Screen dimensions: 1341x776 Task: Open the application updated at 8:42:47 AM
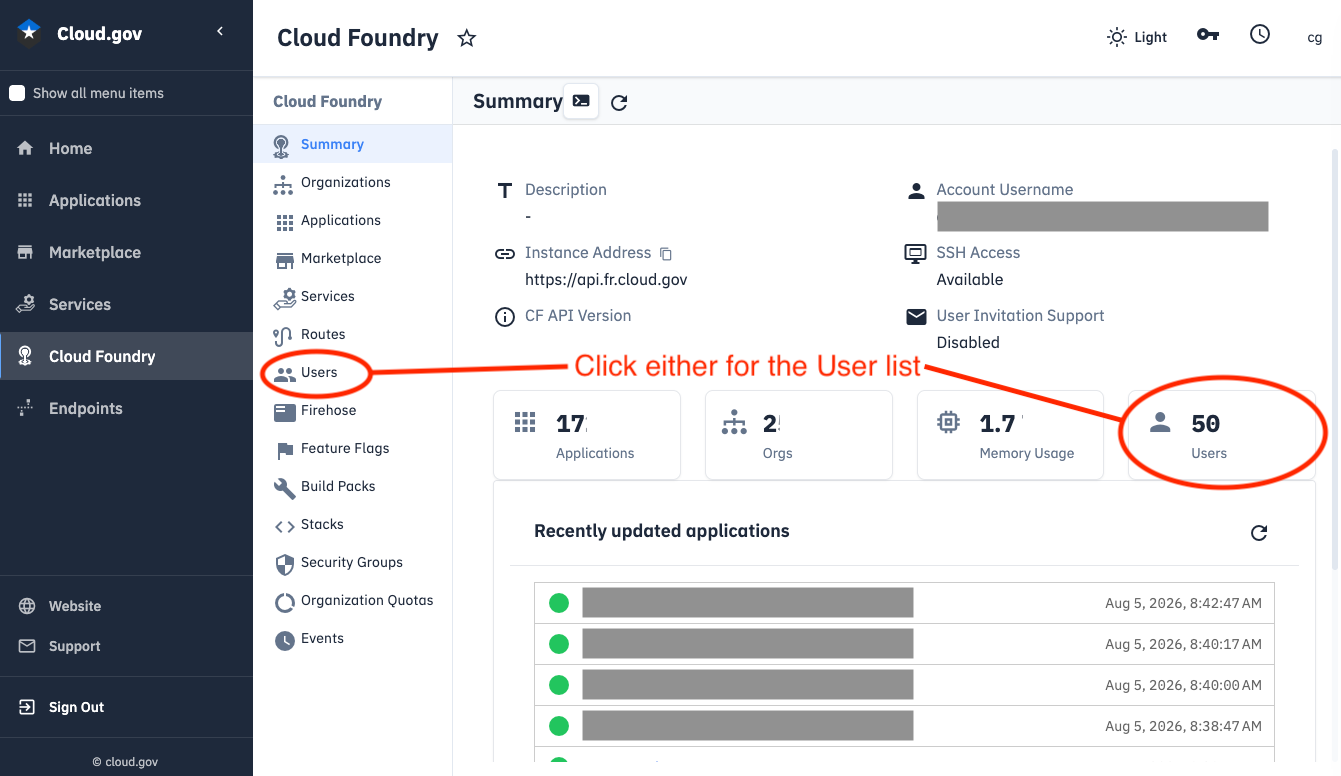pos(905,603)
